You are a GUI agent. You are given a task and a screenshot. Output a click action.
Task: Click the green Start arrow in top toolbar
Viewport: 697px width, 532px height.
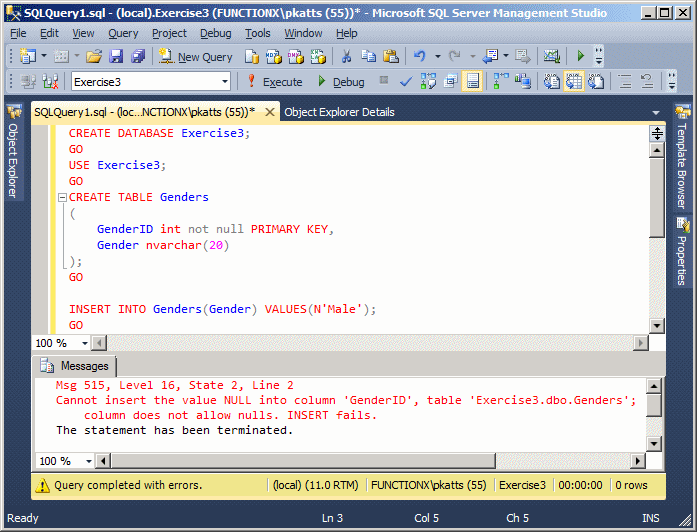pyautogui.click(x=581, y=56)
